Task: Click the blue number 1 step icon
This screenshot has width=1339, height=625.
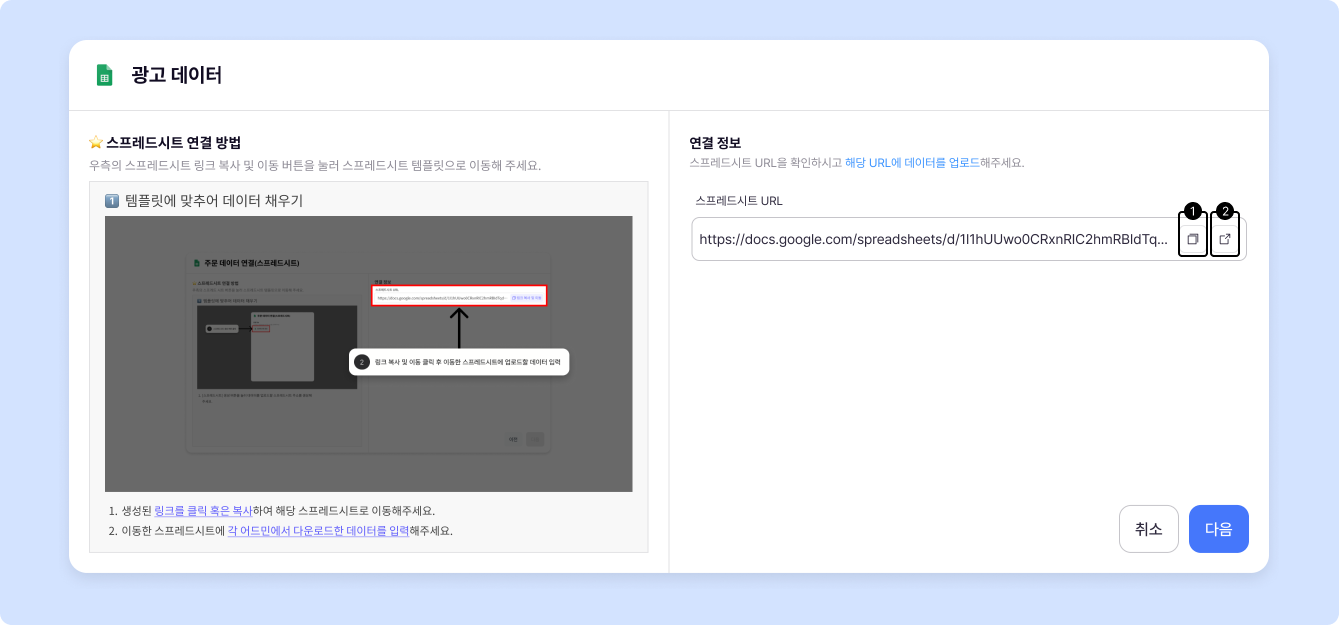Action: 112,201
